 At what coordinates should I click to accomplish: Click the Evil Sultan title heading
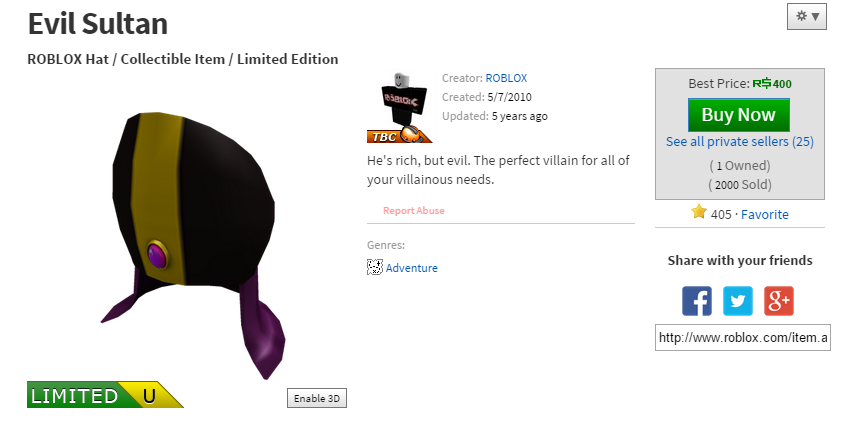(97, 24)
